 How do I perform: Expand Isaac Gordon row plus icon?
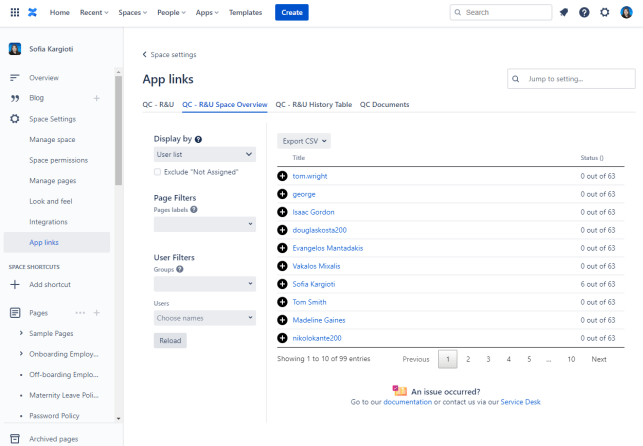pos(282,212)
